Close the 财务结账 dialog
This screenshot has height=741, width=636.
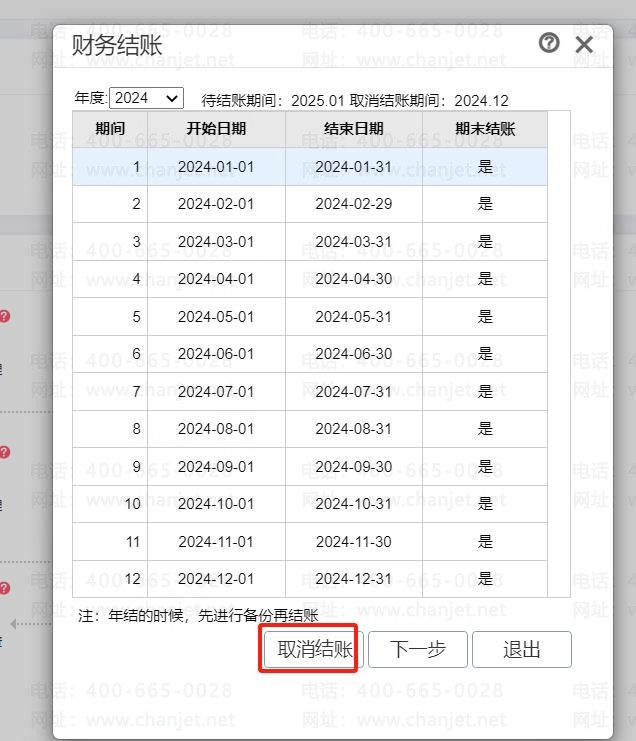[x=584, y=45]
